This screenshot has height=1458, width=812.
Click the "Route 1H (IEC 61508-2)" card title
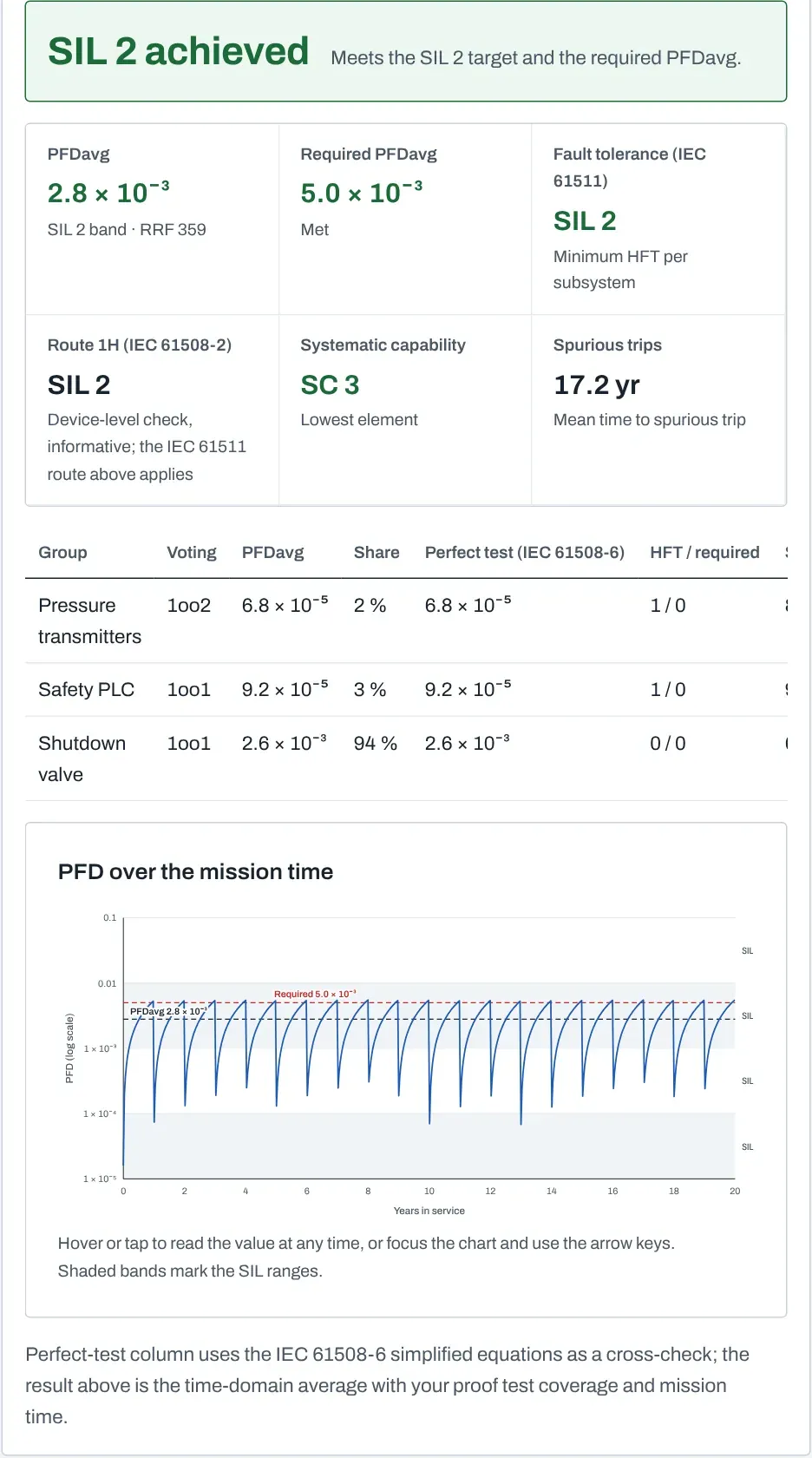[x=140, y=345]
